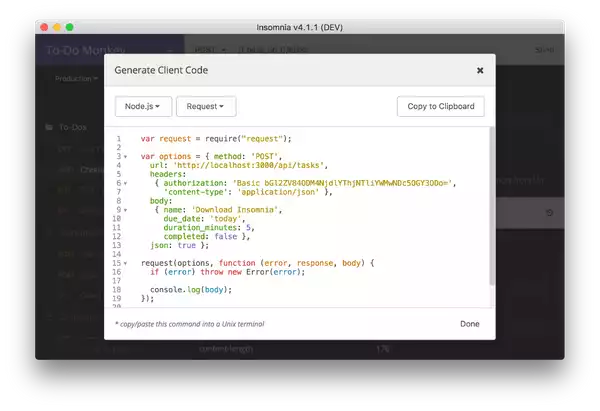Click 'application/json' value in code

(278, 192)
